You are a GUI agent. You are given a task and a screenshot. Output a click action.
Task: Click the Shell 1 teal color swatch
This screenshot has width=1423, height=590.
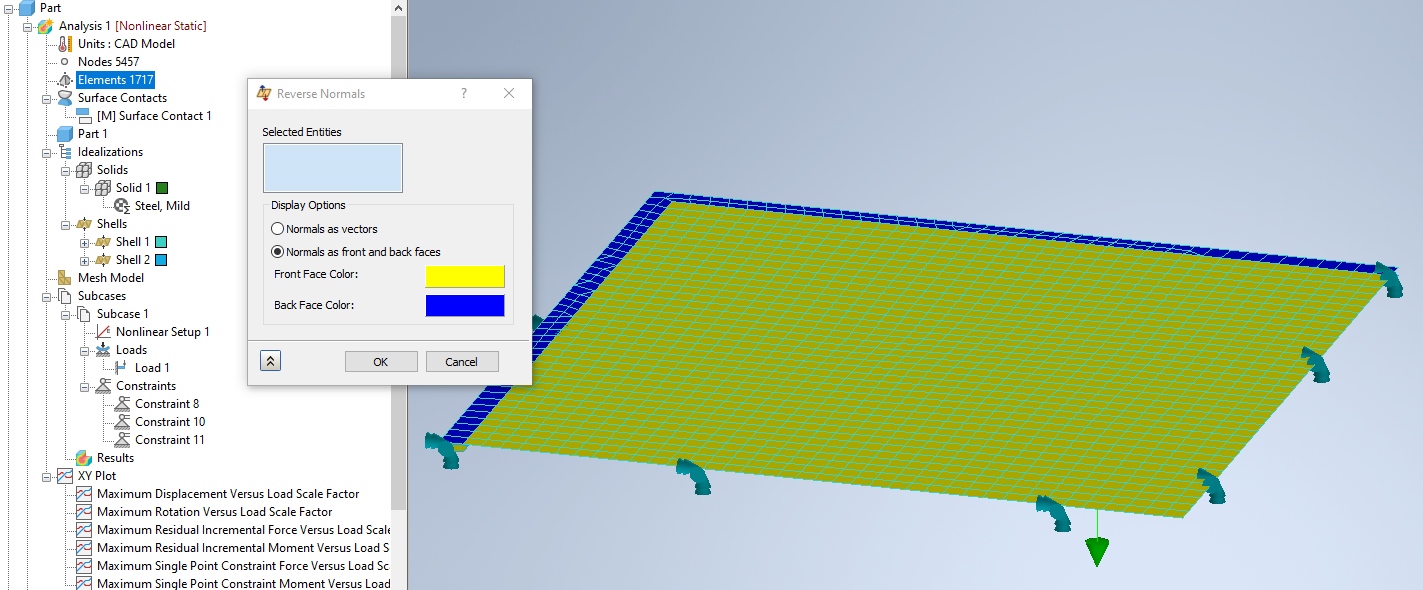160,242
